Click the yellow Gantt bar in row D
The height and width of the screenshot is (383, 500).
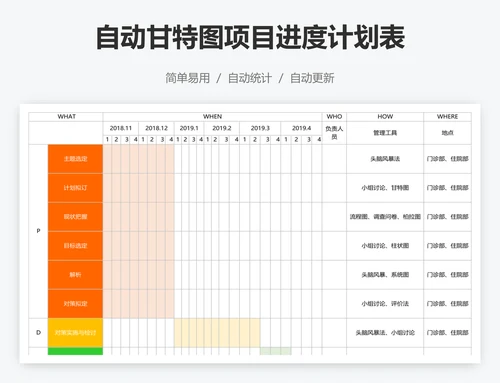217,333
